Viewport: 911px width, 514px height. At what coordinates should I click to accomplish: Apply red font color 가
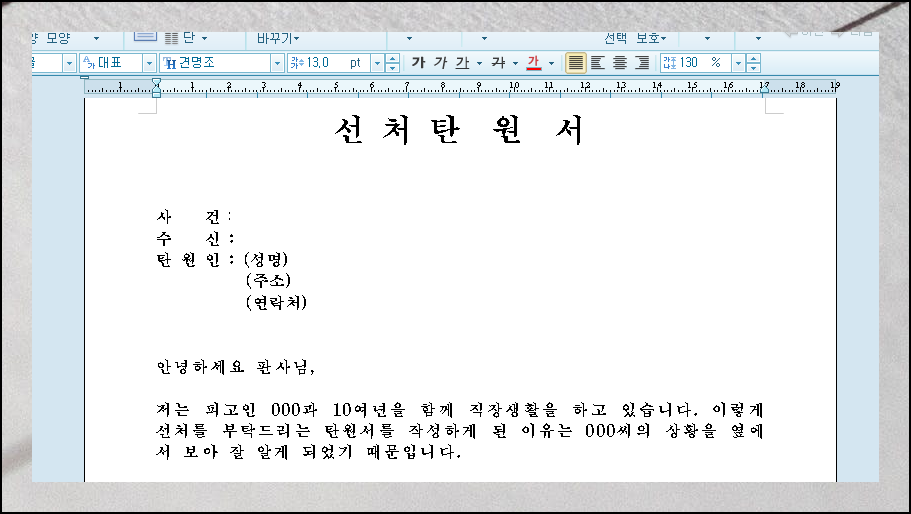(x=533, y=62)
